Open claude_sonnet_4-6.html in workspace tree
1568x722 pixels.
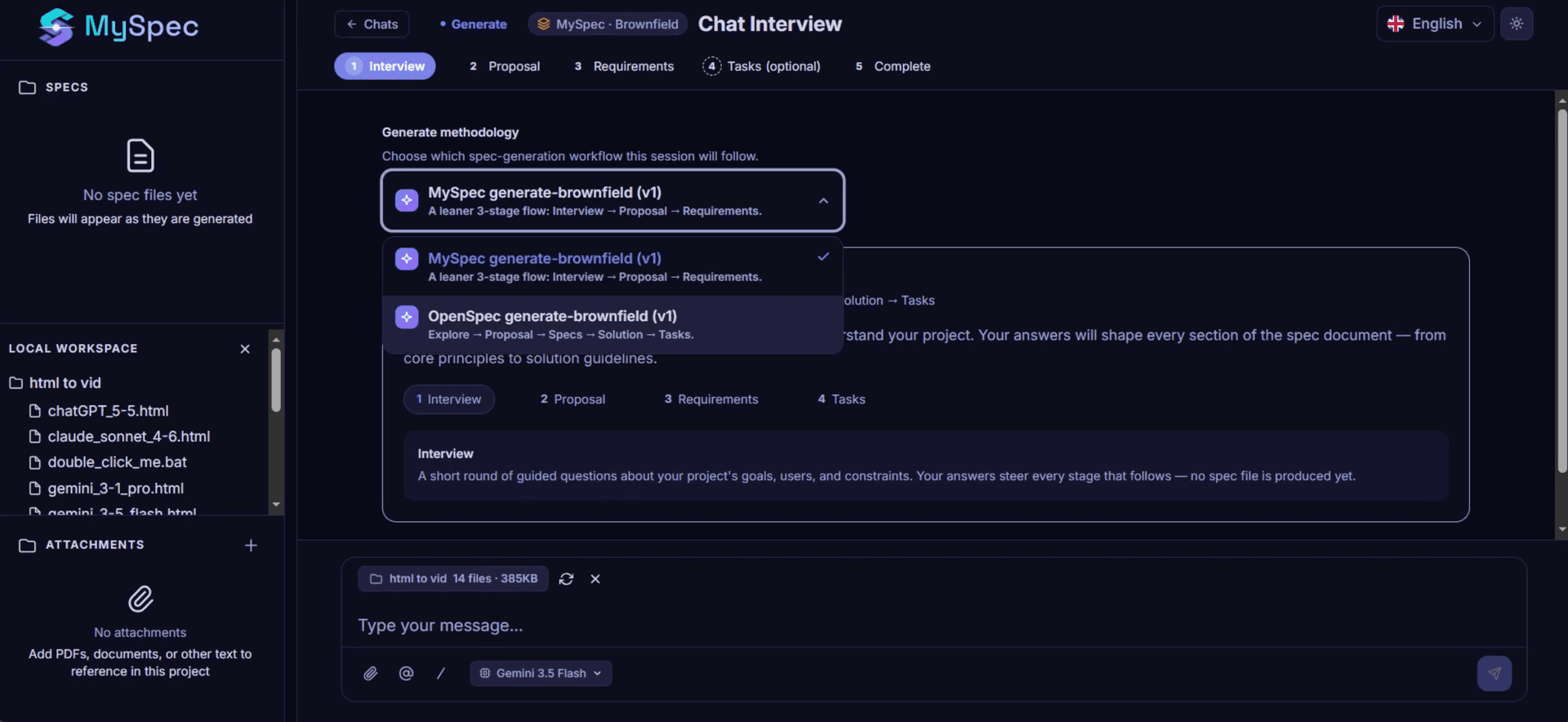(x=128, y=436)
